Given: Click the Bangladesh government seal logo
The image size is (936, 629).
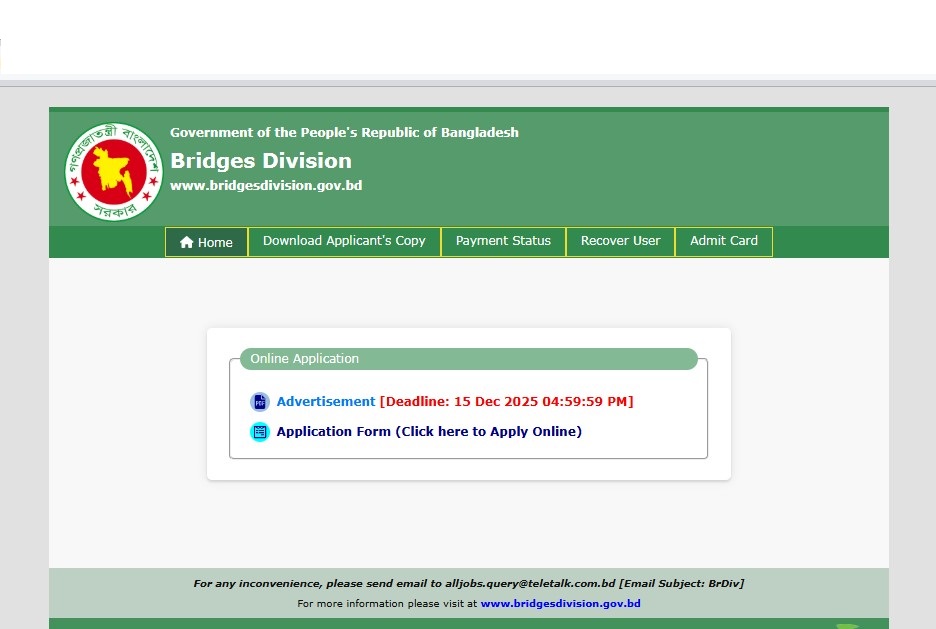Looking at the screenshot, I should coord(113,172).
